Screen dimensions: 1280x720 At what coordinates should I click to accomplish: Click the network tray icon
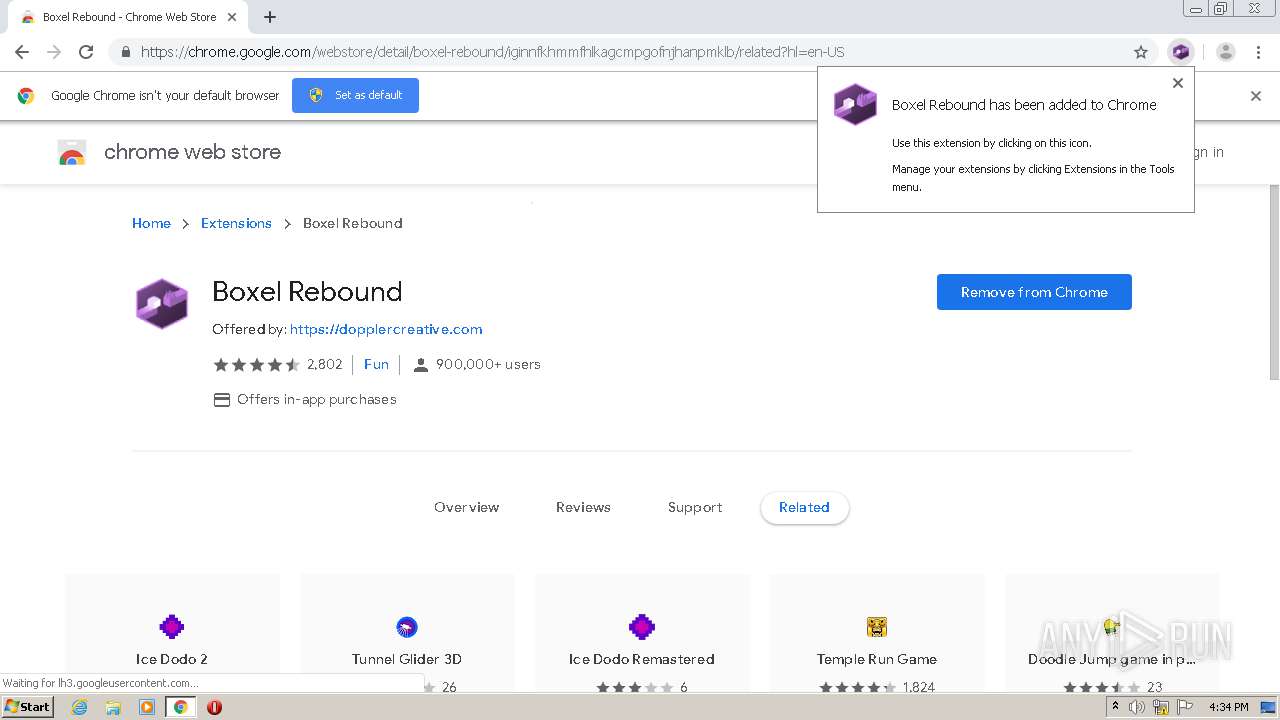tap(1161, 707)
